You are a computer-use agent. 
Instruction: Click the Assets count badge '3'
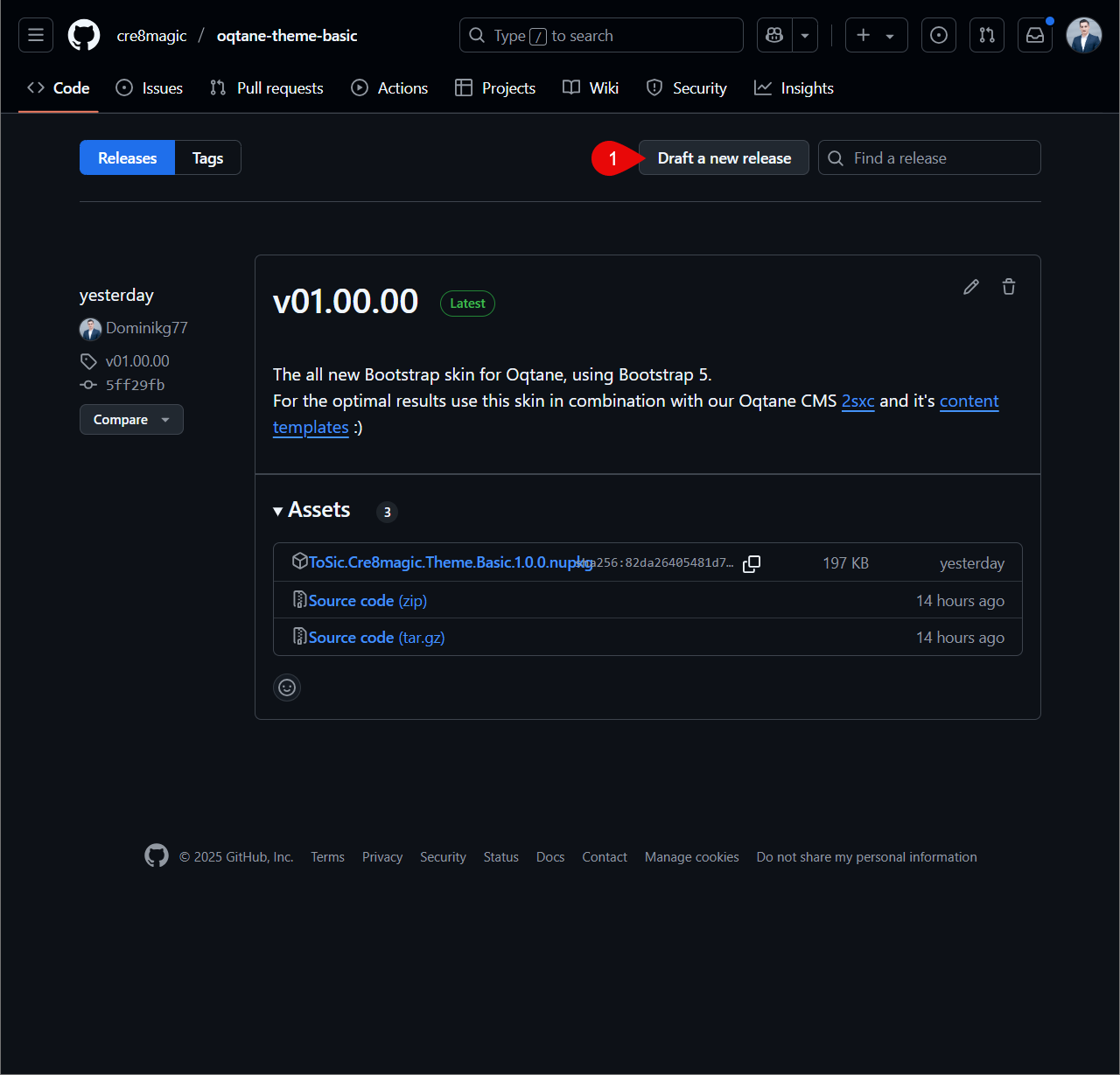click(x=387, y=512)
